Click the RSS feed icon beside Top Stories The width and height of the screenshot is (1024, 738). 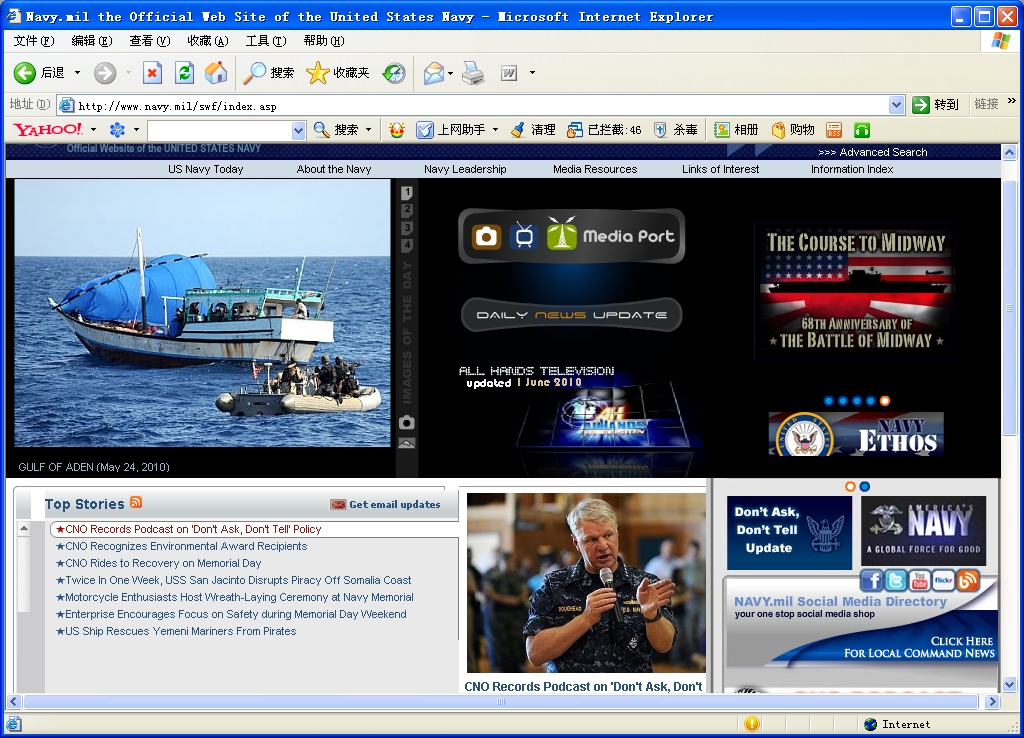click(x=136, y=502)
